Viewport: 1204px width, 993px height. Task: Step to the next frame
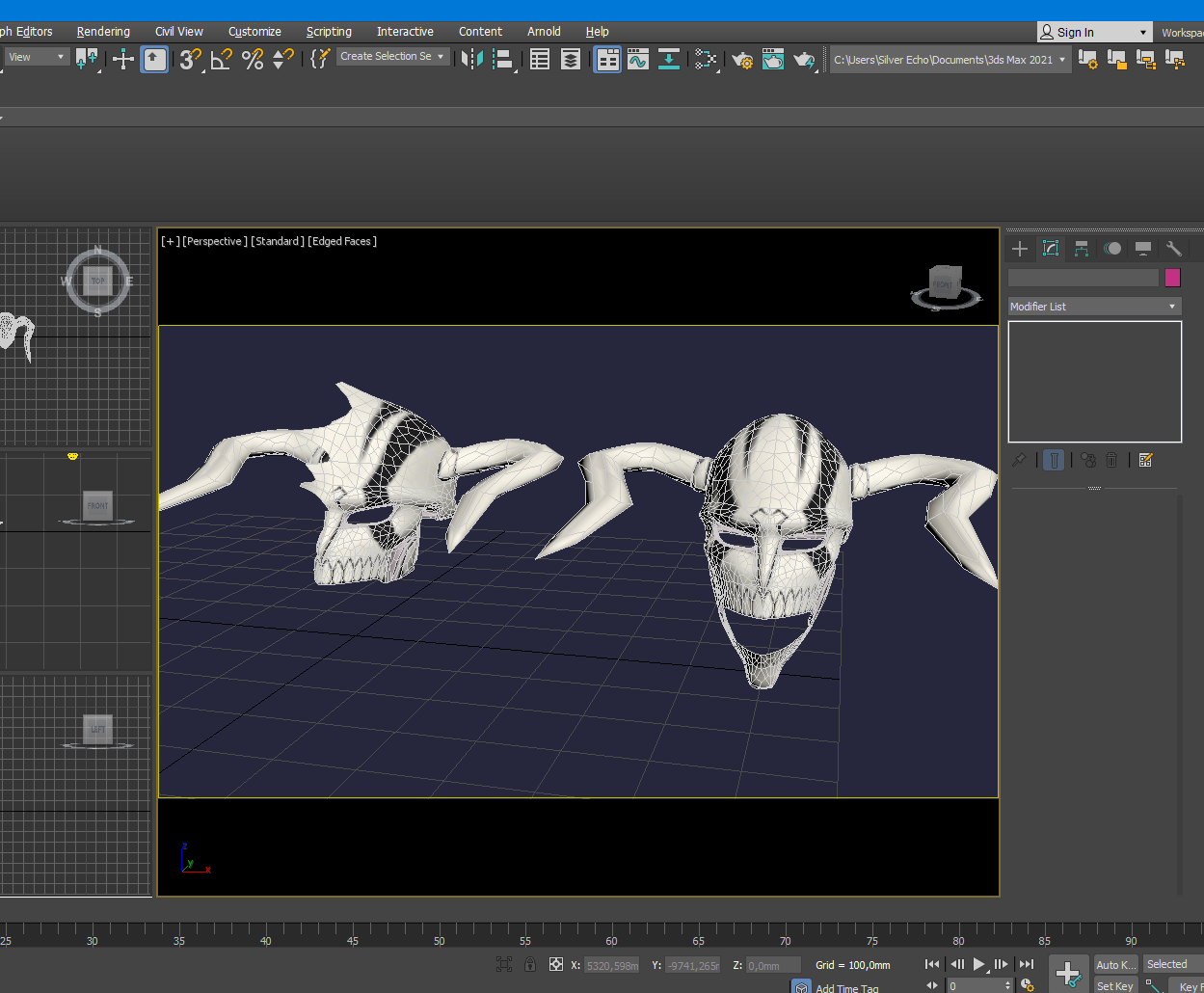pyautogui.click(x=1002, y=964)
